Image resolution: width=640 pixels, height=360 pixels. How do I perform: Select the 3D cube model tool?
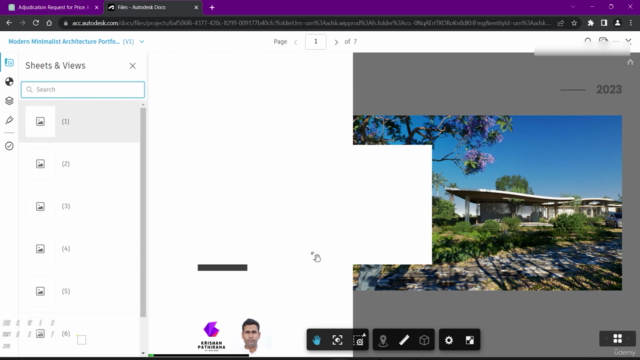pyautogui.click(x=424, y=340)
